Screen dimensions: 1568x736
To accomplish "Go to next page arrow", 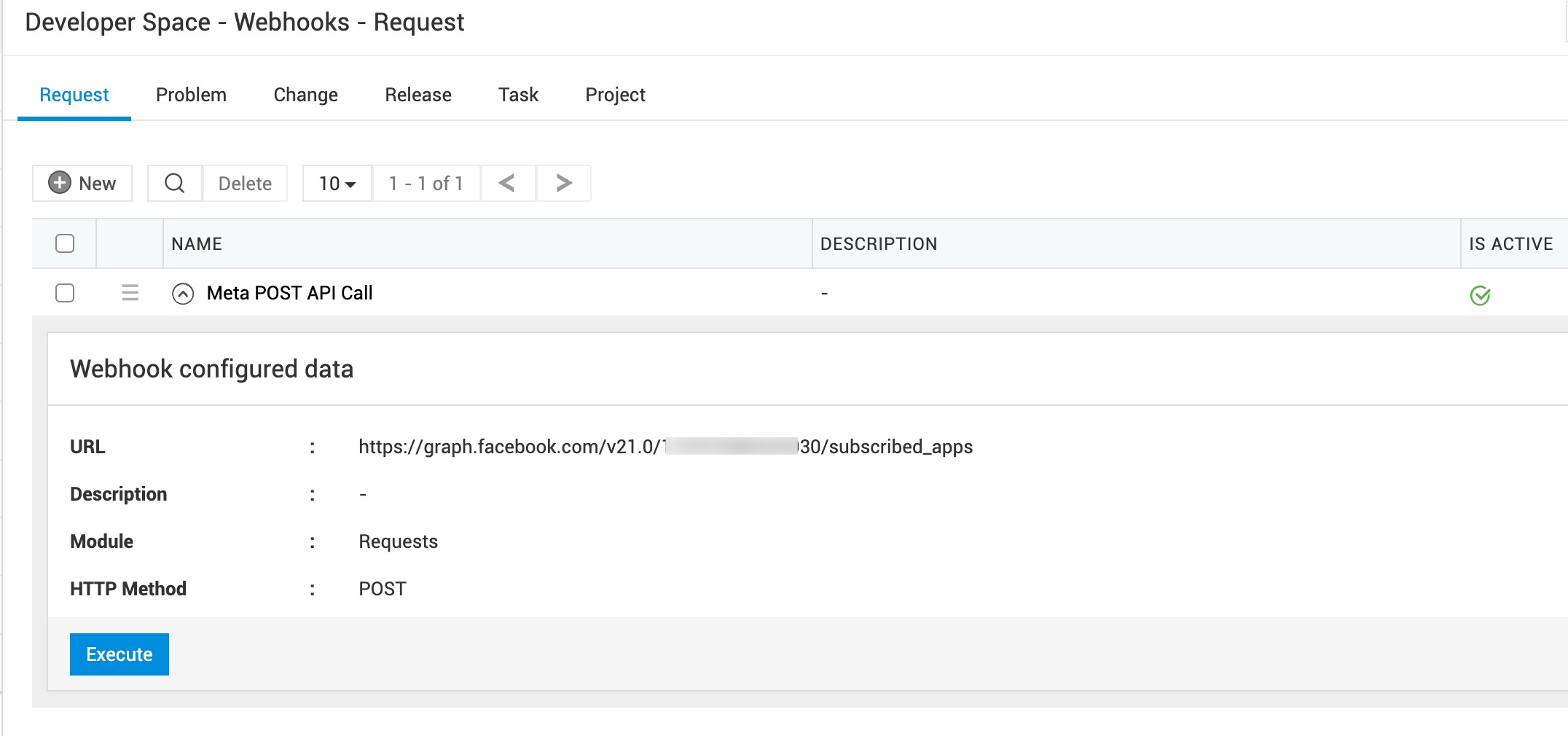I will 563,183.
